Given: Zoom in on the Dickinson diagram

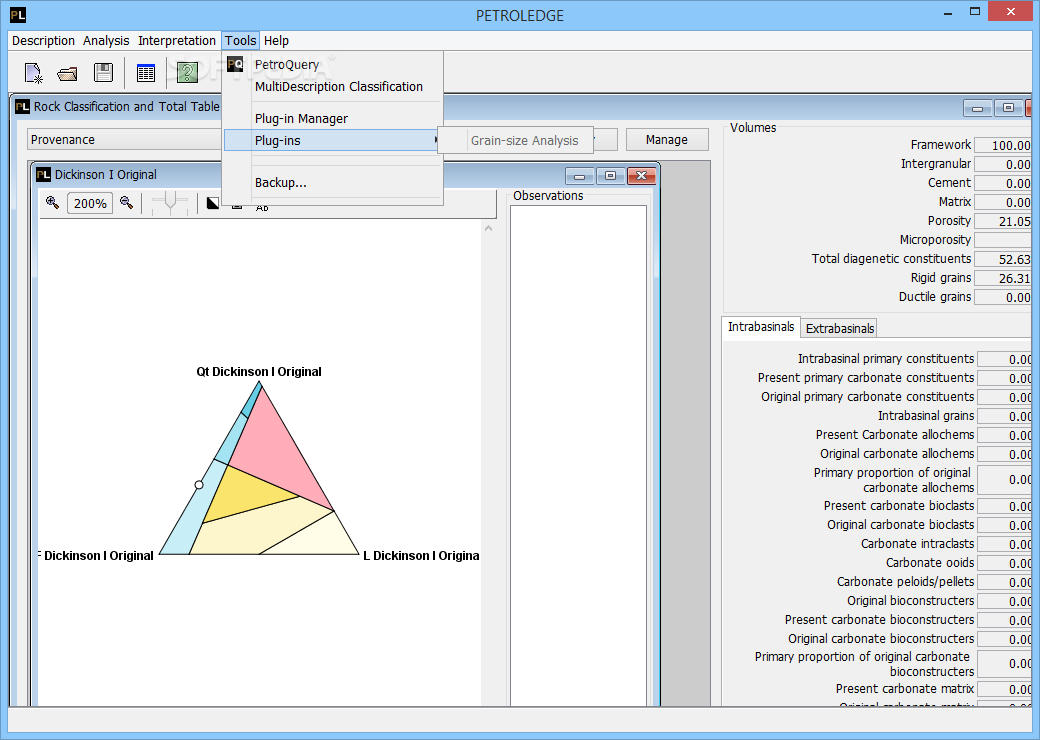Looking at the screenshot, I should click(x=52, y=203).
